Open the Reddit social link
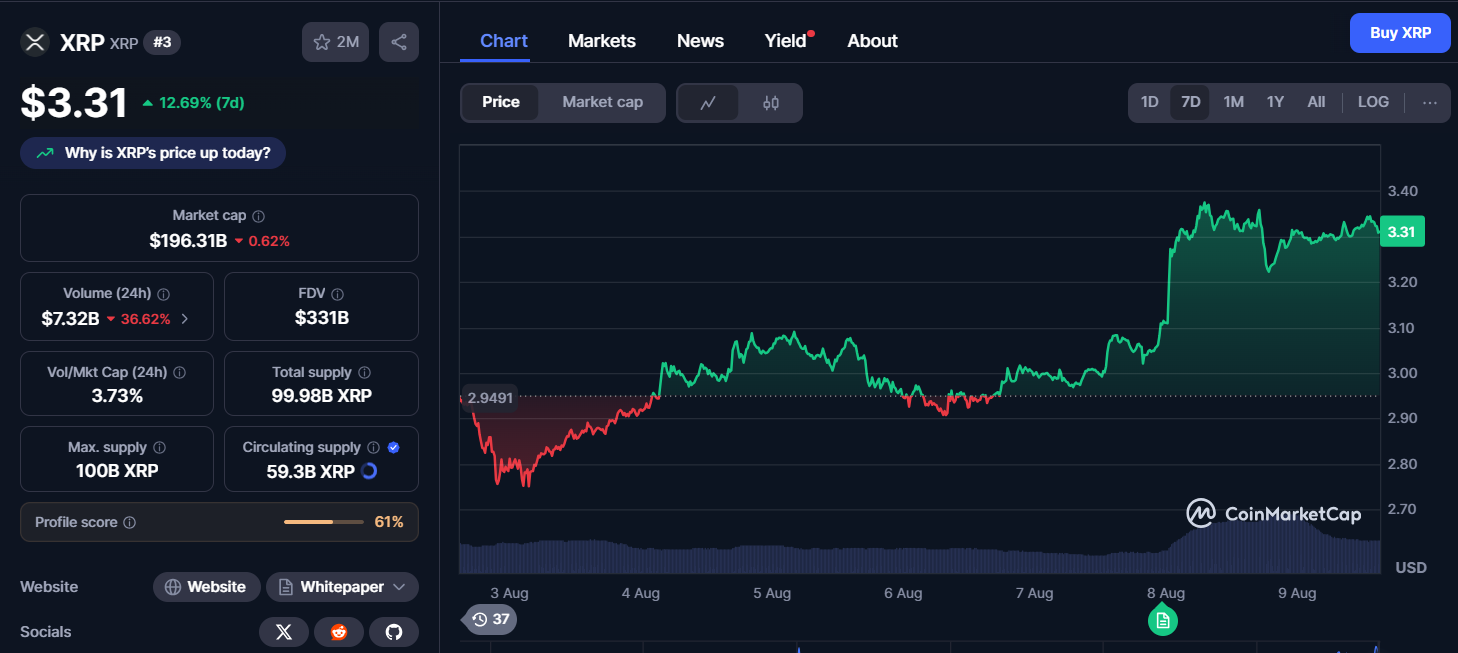The image size is (1458, 653). (339, 632)
